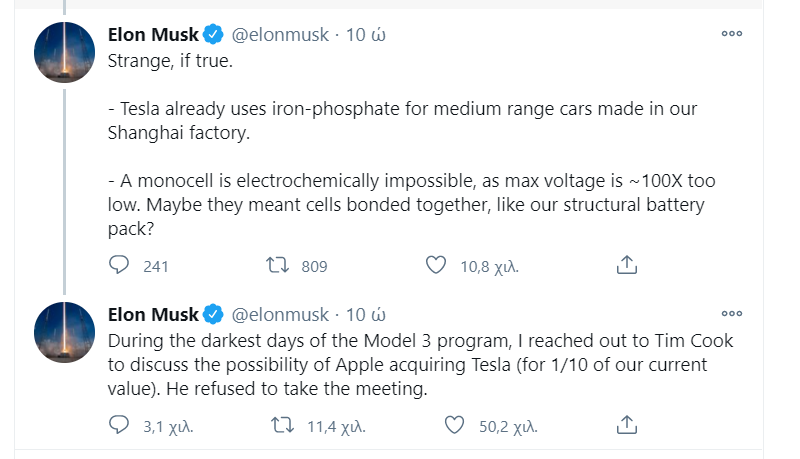Image resolution: width=800 pixels, height=459 pixels.
Task: Share the iron-phosphate tweet
Action: [x=627, y=265]
